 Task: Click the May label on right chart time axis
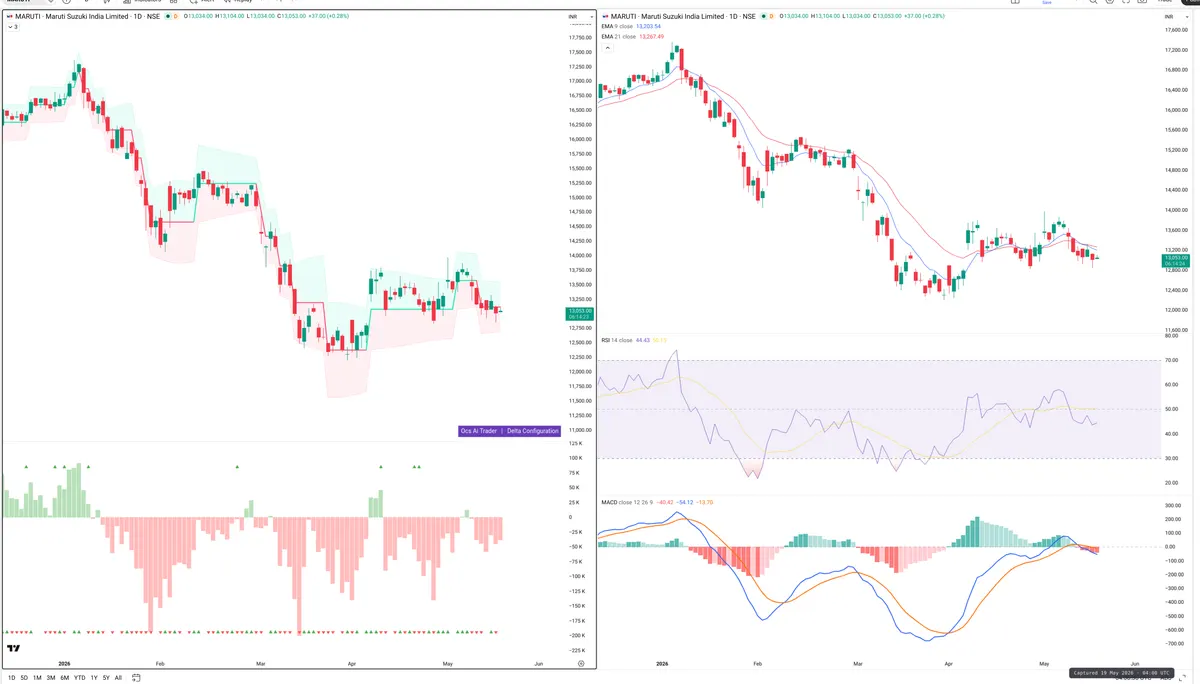(1044, 663)
